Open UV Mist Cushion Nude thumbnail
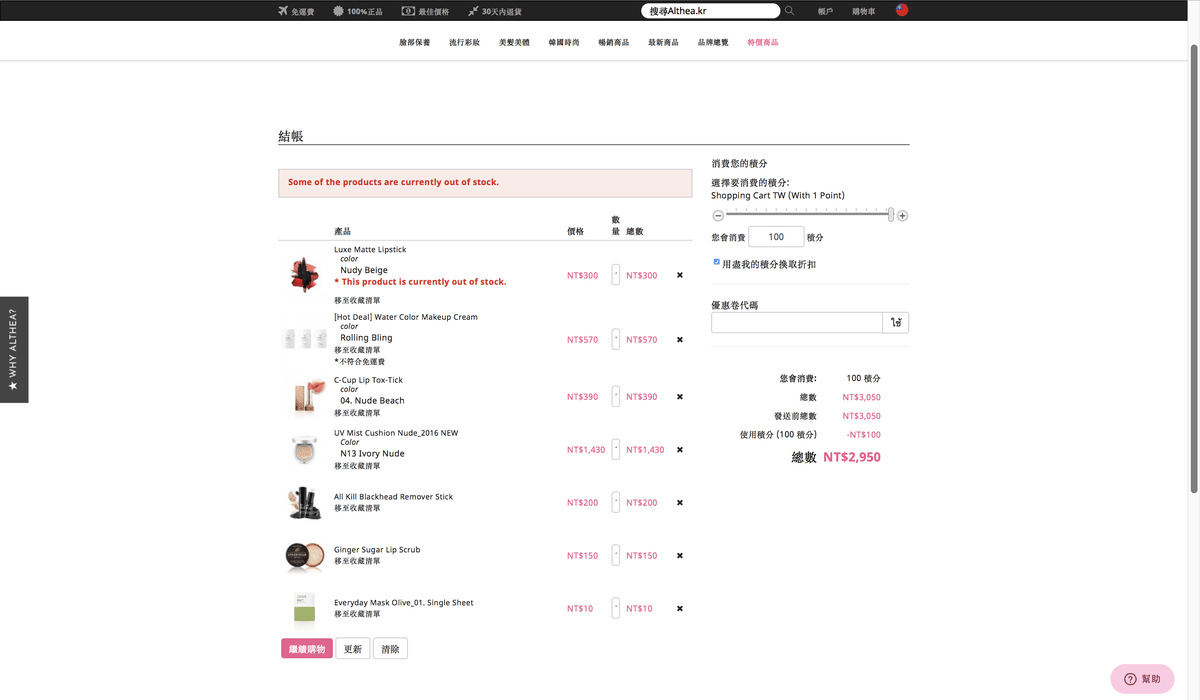1200x700 pixels. (303, 450)
